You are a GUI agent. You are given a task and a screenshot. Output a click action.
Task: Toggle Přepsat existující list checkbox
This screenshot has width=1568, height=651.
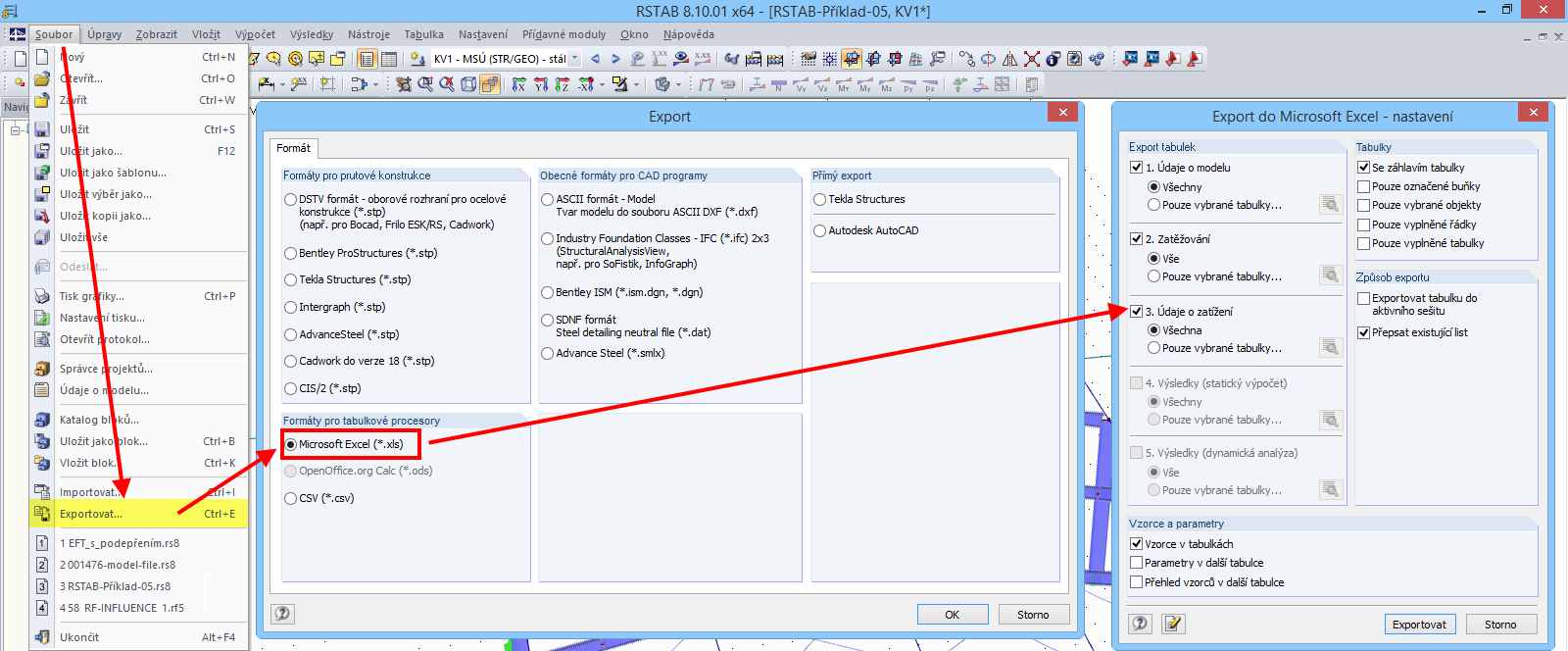click(1363, 332)
